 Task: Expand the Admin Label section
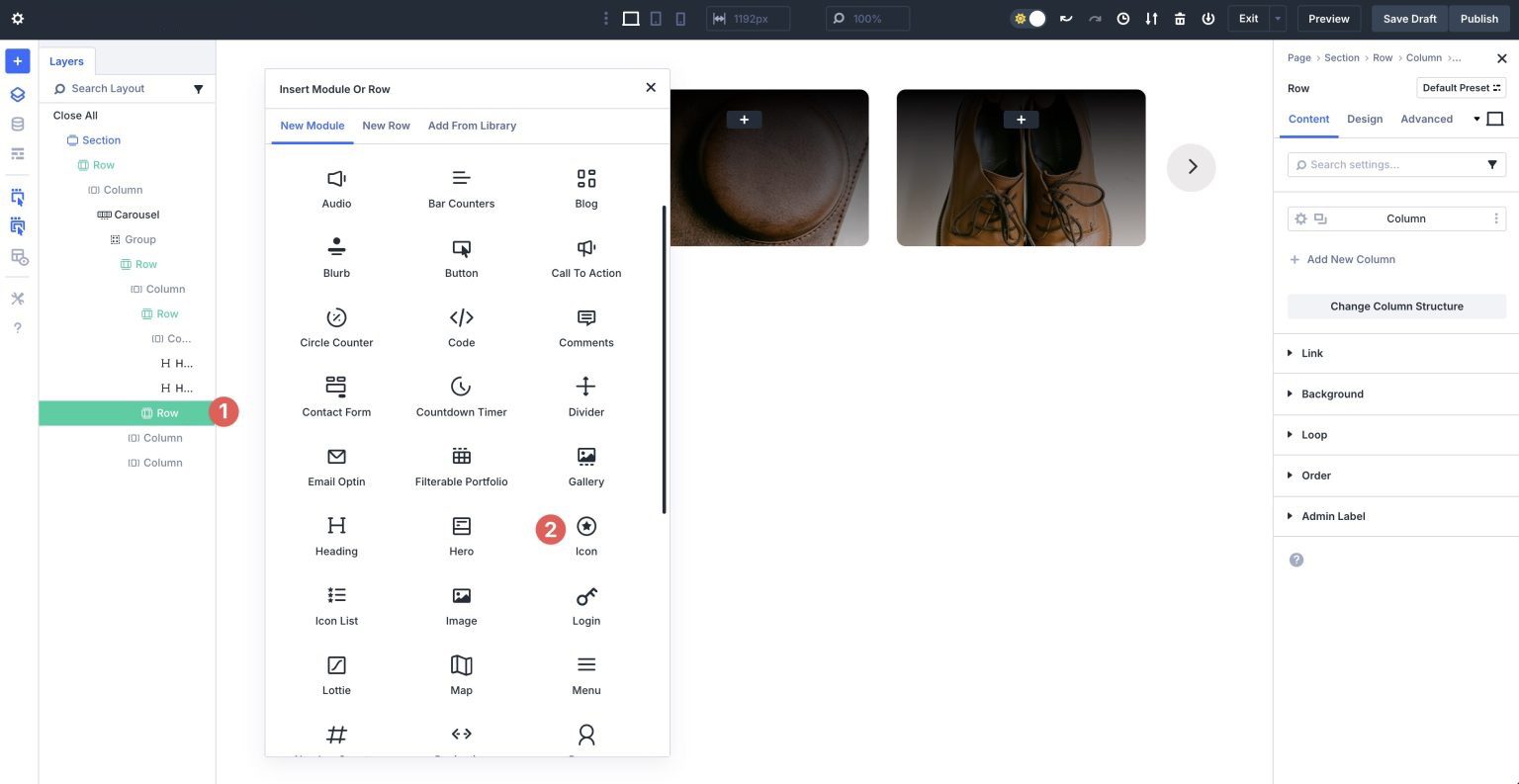(x=1333, y=515)
